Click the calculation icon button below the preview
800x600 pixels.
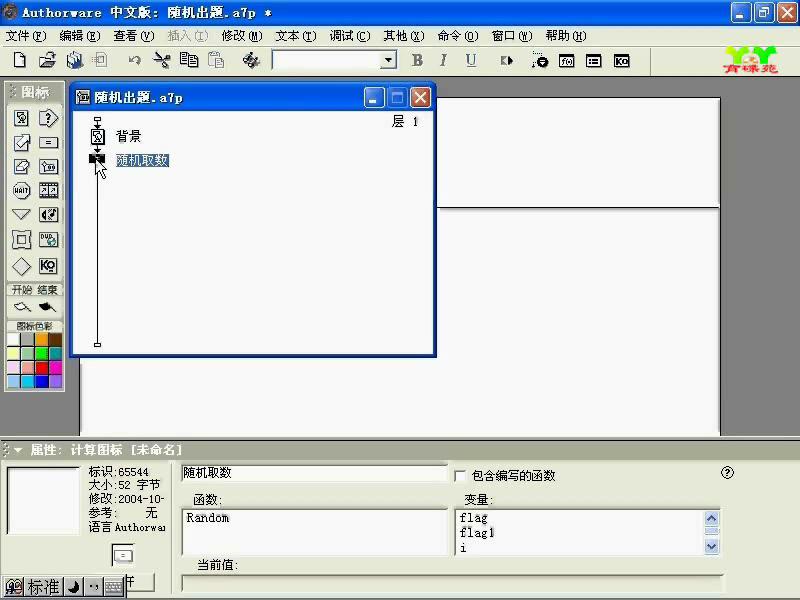[122, 555]
